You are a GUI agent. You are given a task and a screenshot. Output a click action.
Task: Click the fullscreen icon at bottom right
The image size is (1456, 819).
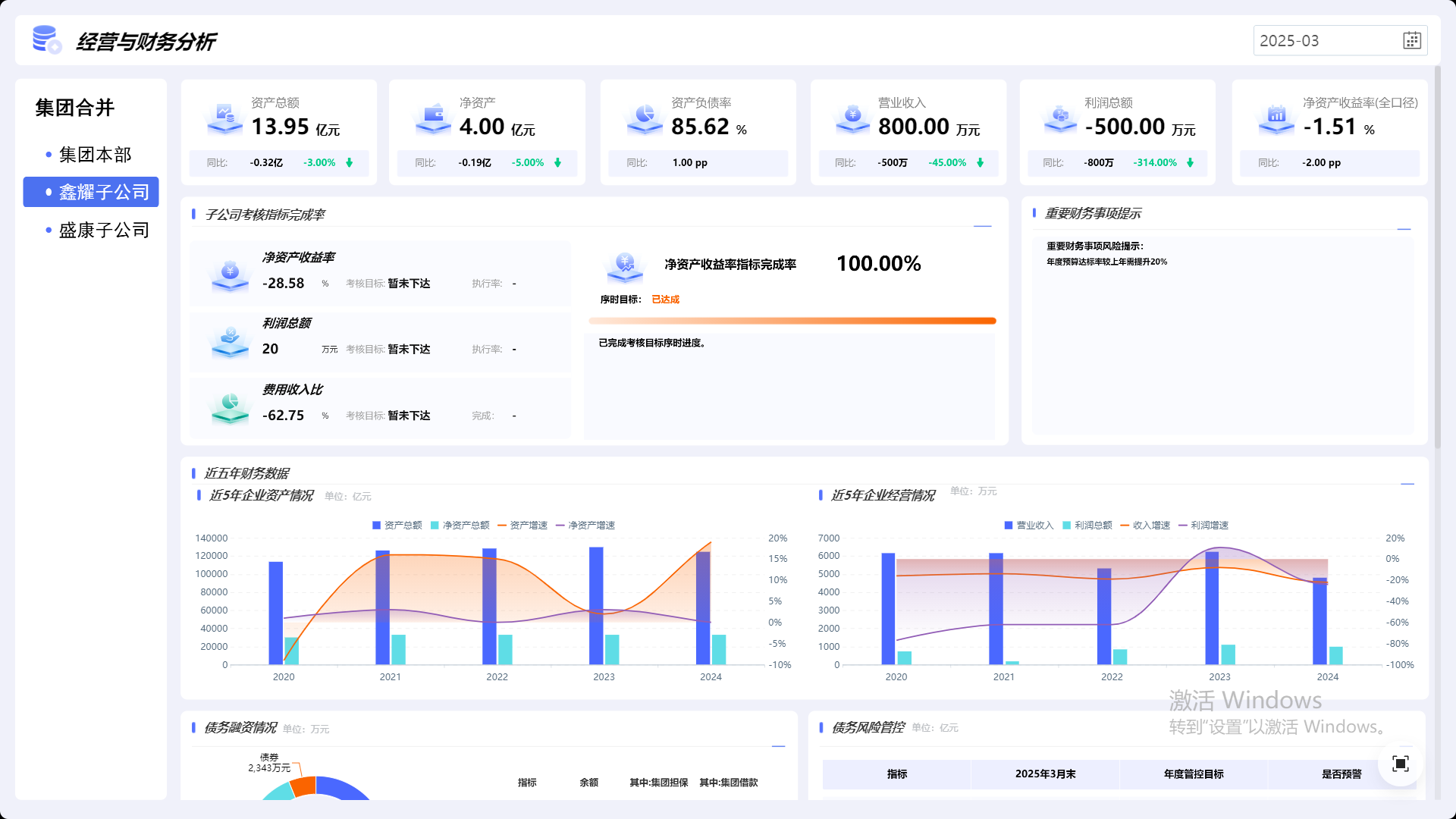(x=1400, y=764)
